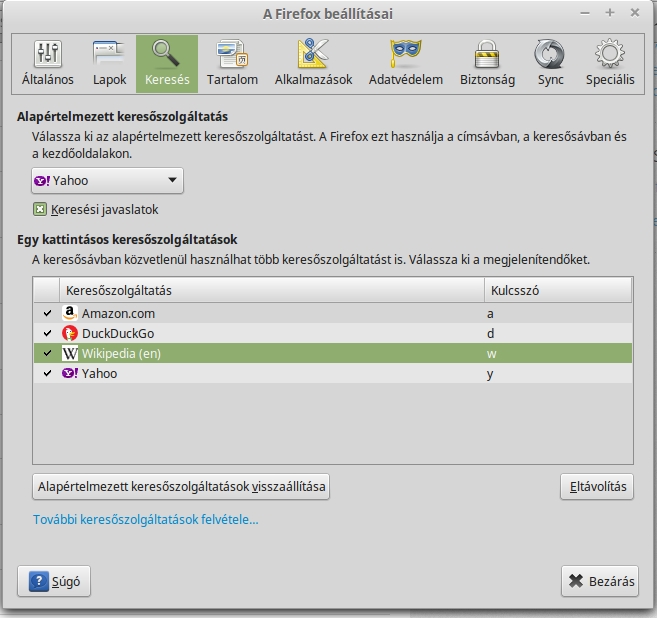
Task: Open the Súgó help button
Action: pos(54,581)
